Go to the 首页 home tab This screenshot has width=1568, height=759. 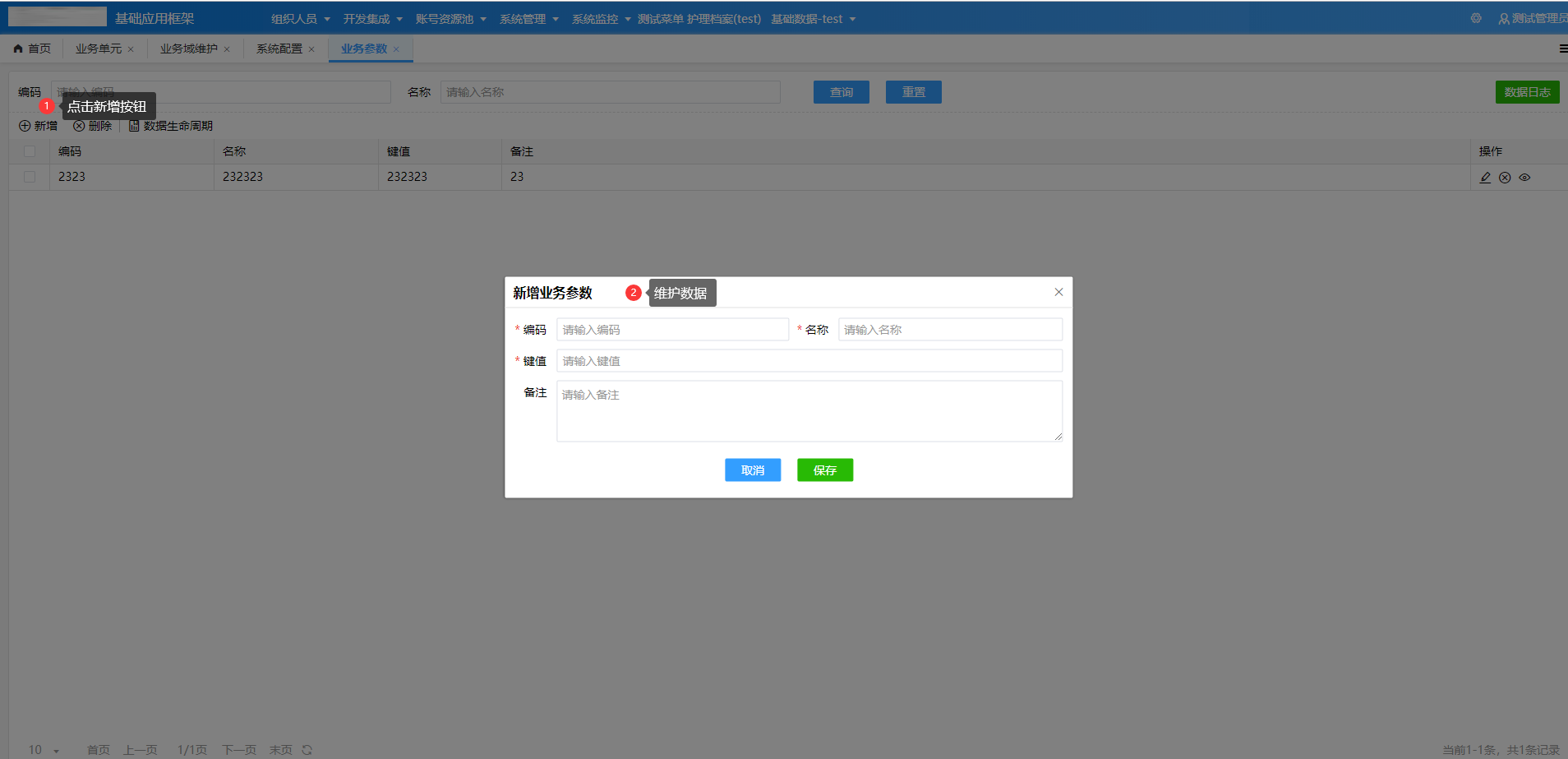click(x=33, y=49)
